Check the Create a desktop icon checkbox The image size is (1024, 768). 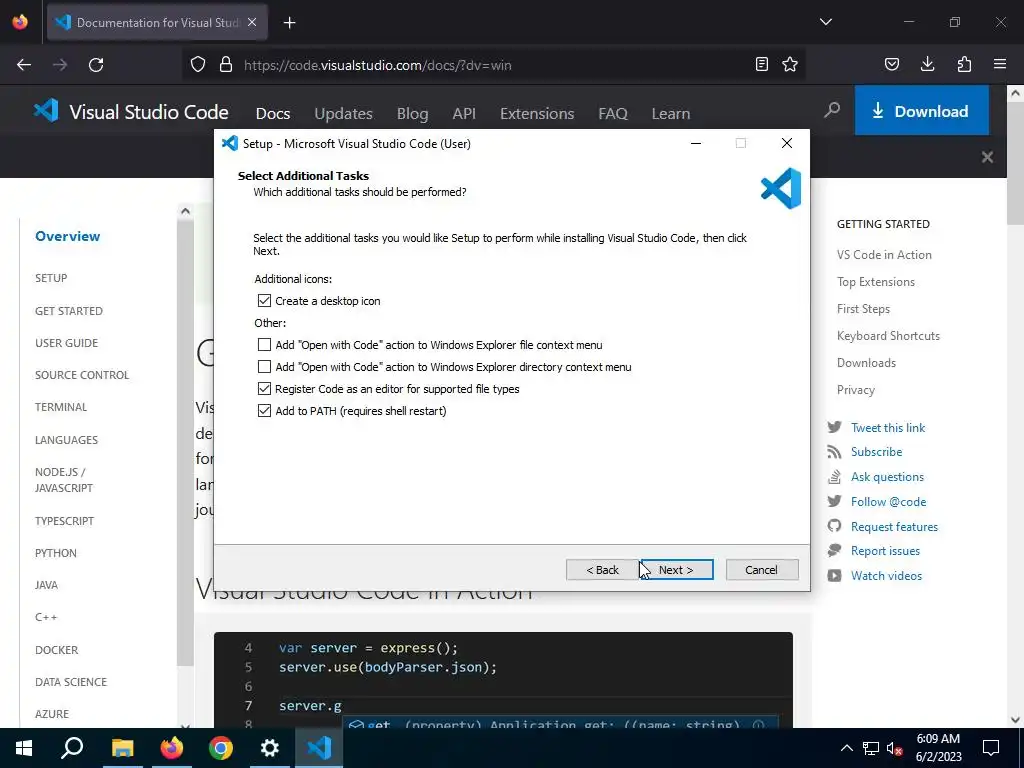264,301
